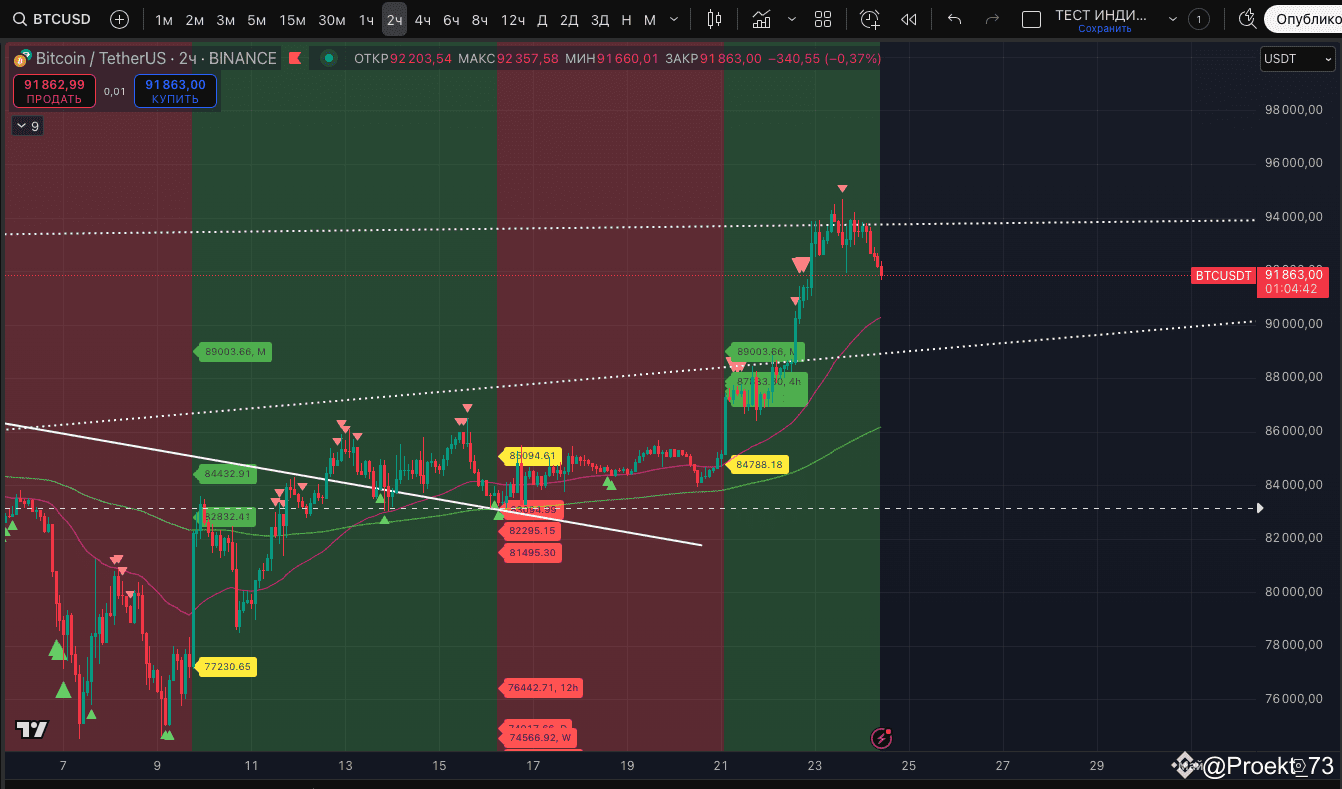The height and width of the screenshot is (789, 1342).
Task: Select the Д daily timeframe
Action: [542, 20]
